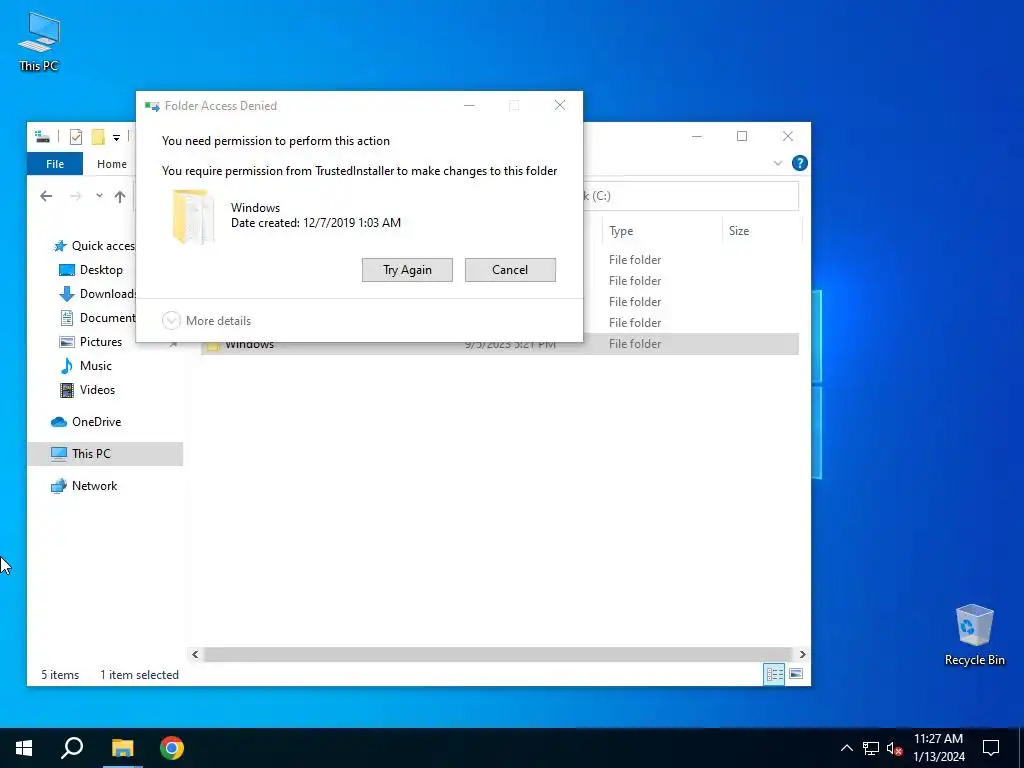The image size is (1024, 768).
Task: Expand More details in the dialog
Action: coord(206,321)
